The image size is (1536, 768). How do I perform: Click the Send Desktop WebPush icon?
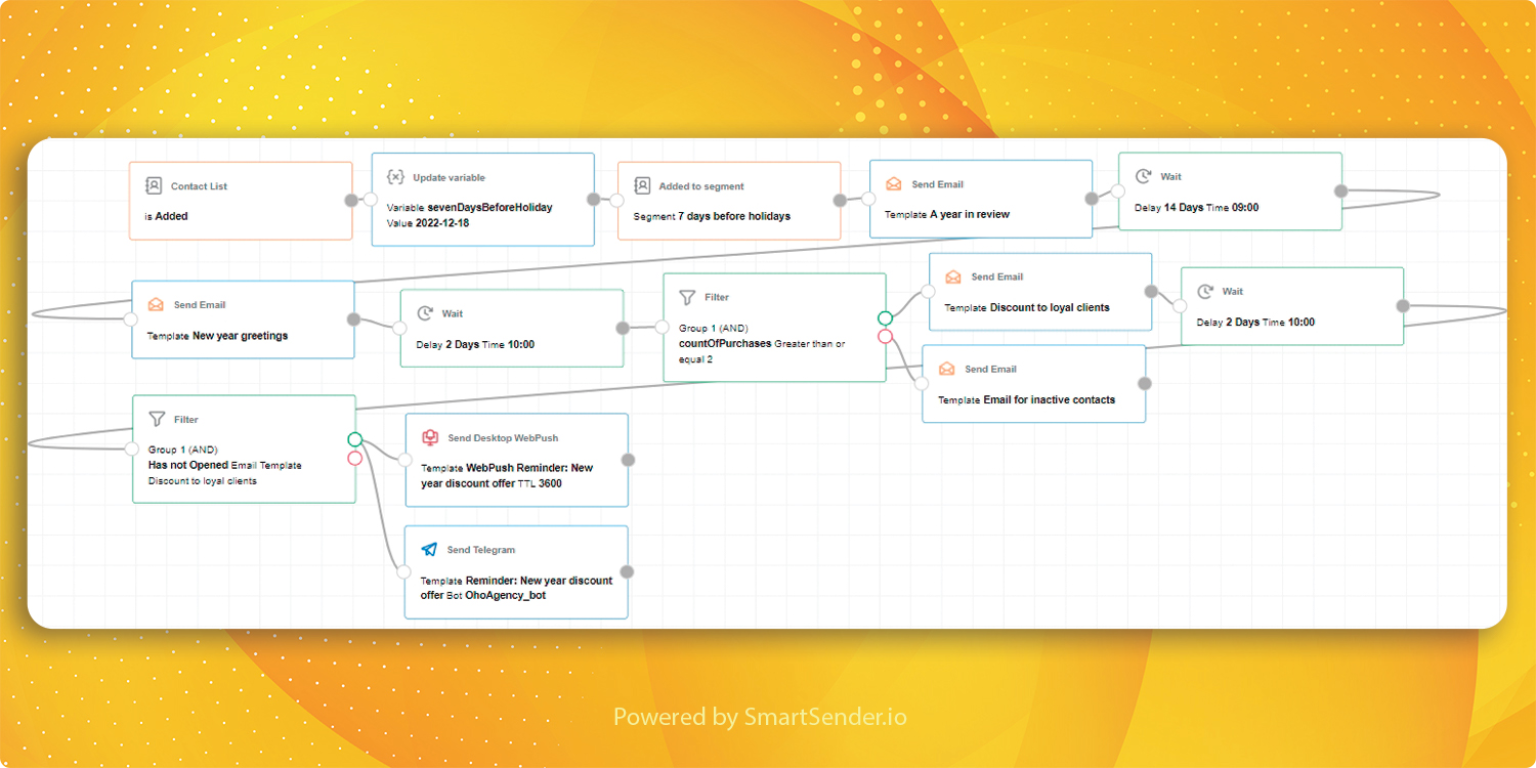pyautogui.click(x=429, y=438)
